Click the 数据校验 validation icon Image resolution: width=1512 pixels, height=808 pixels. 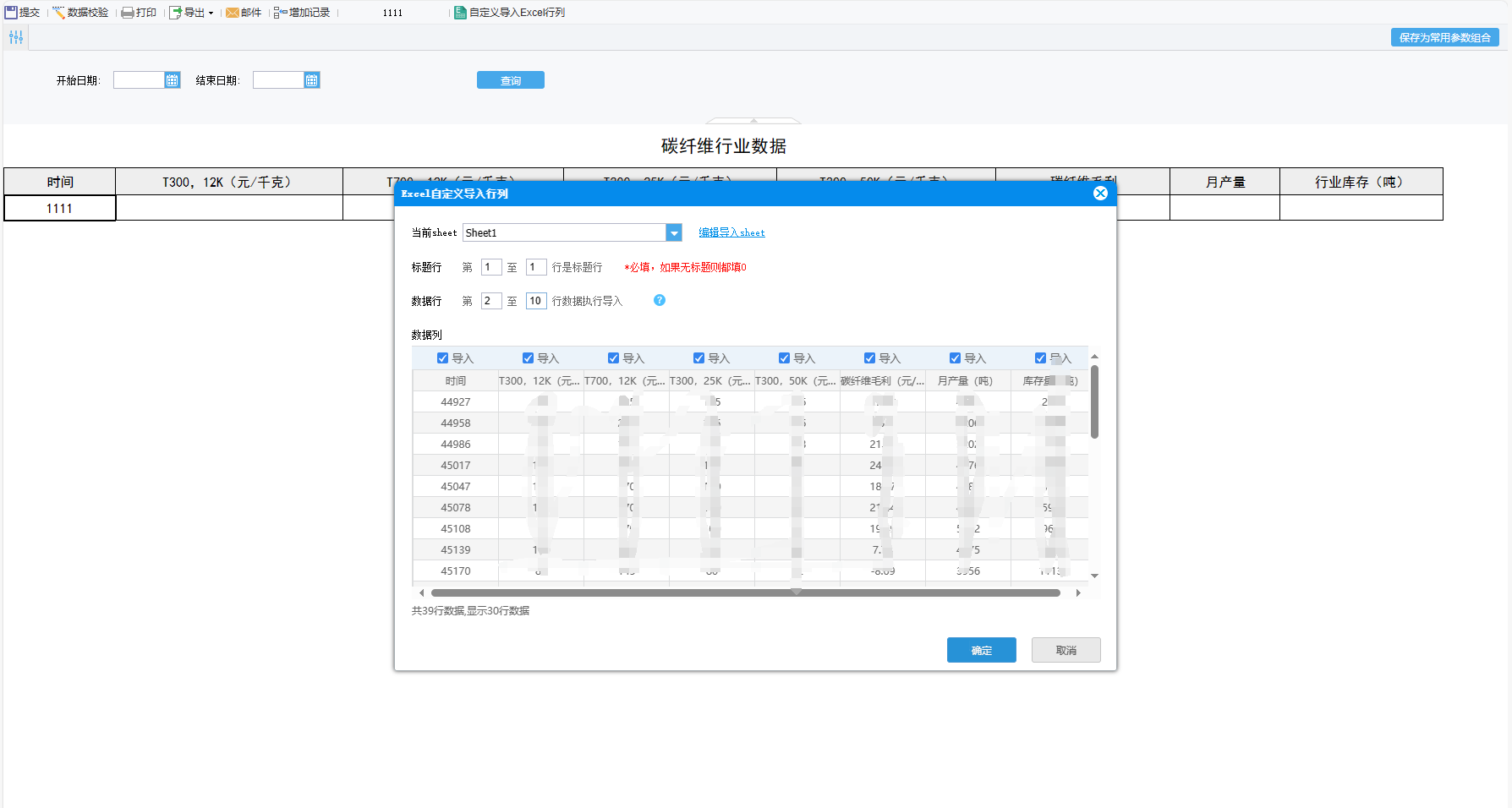point(58,13)
